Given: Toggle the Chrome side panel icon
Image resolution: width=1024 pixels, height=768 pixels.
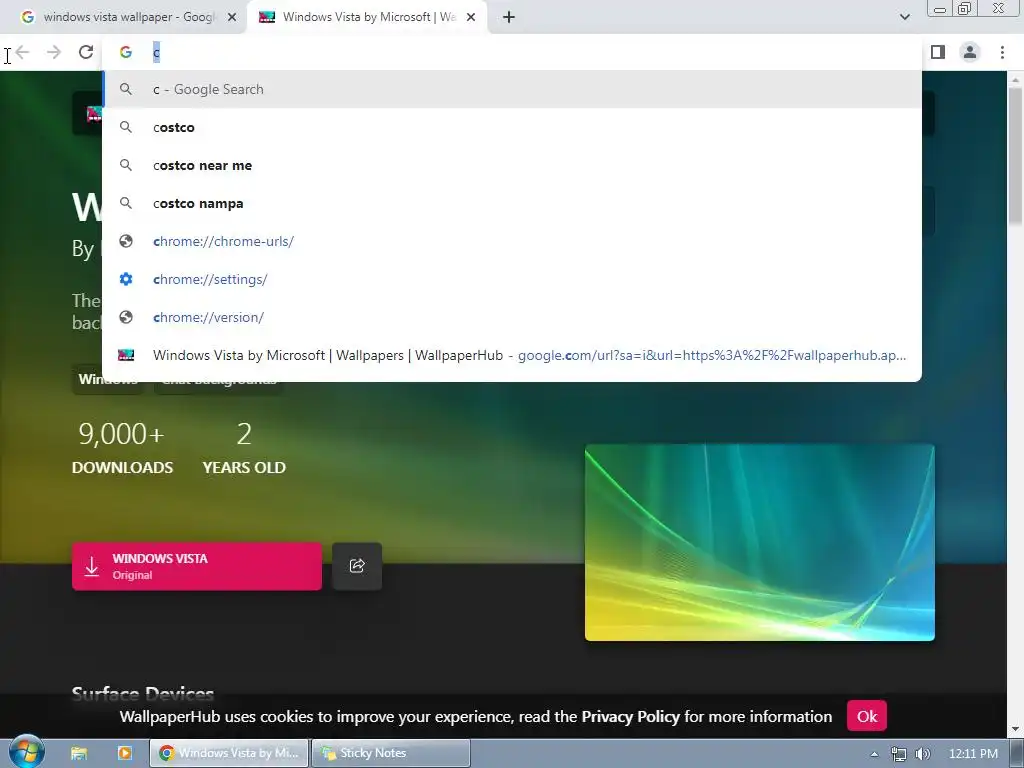Looking at the screenshot, I should [x=938, y=52].
